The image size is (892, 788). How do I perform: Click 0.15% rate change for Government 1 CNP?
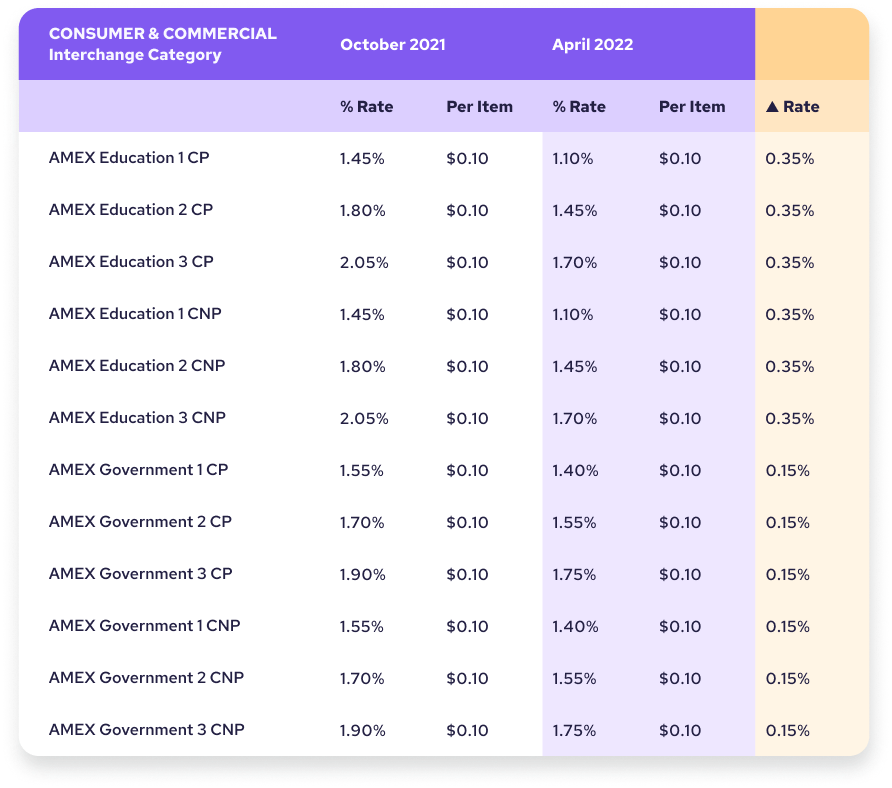(x=787, y=626)
